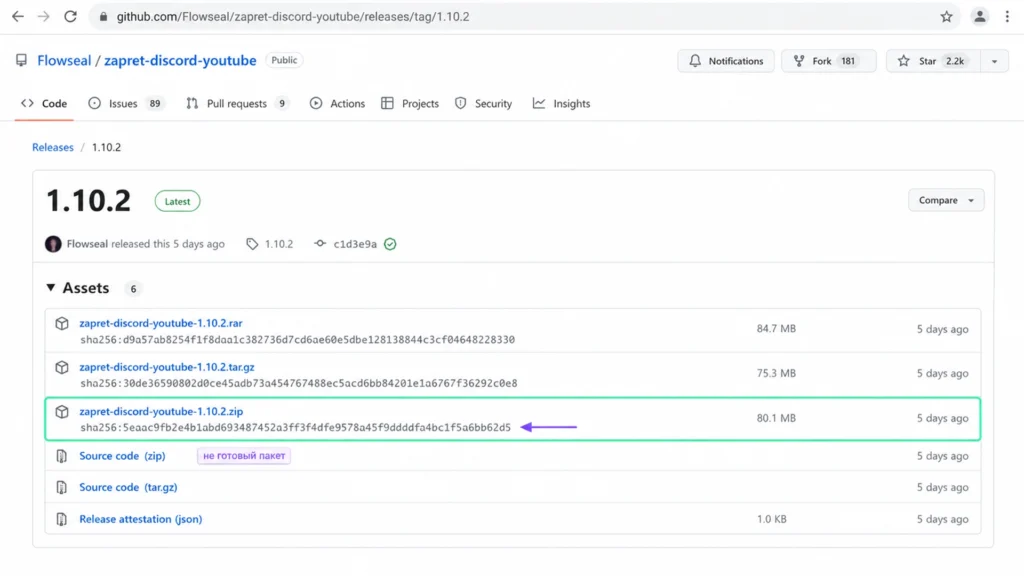Viewport: 1024px width, 576px height.
Task: Click file icon of Source code (tar.gz)
Action: 61,487
